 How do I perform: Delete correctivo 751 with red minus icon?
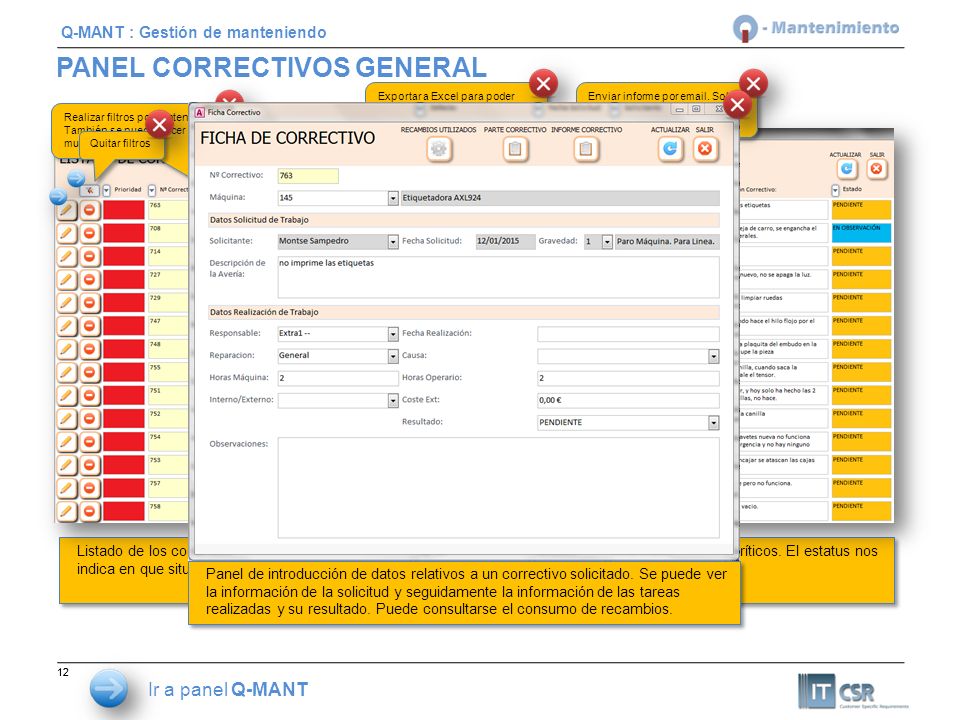pos(90,396)
